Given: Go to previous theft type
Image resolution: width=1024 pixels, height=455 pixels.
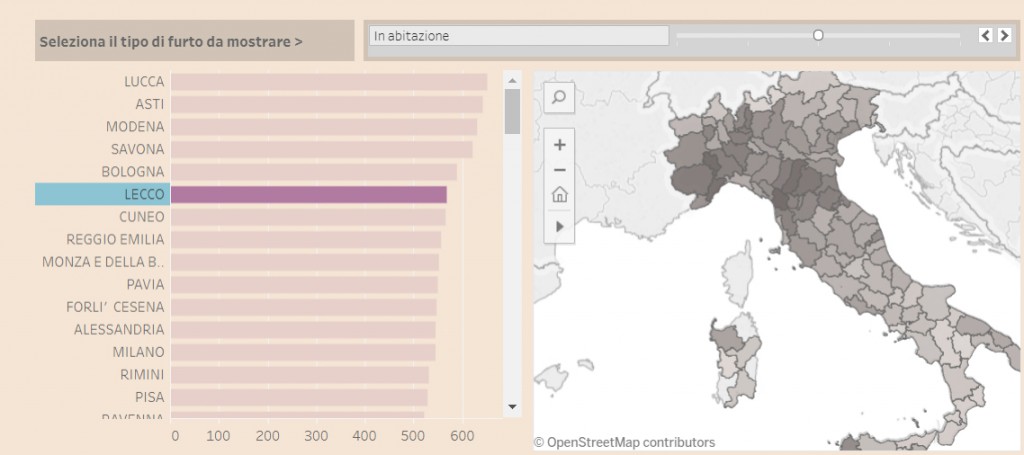Looking at the screenshot, I should pyautogui.click(x=985, y=35).
